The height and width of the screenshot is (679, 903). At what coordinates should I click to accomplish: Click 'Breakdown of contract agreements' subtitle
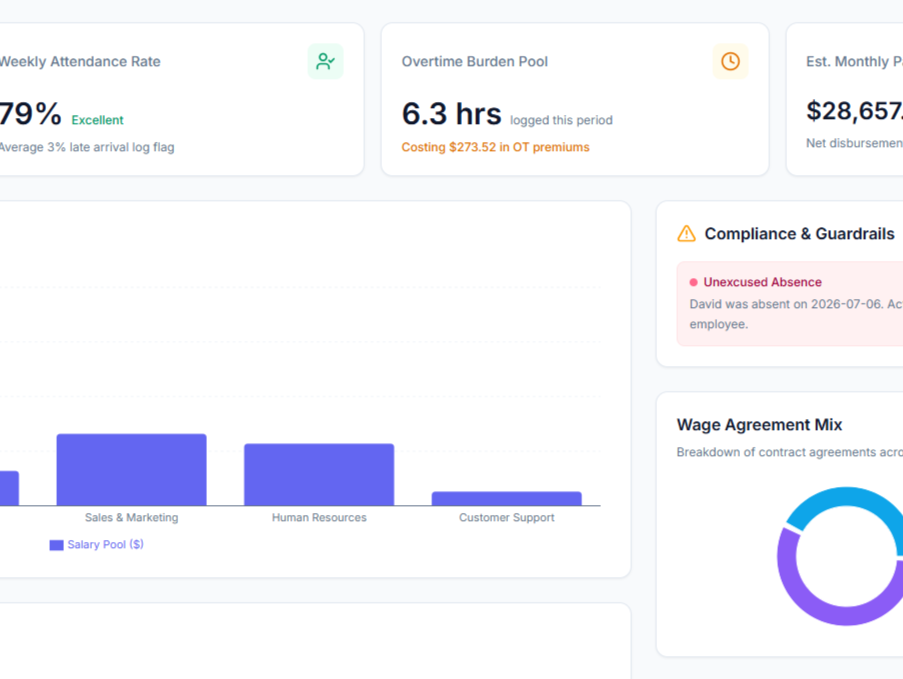coord(790,452)
